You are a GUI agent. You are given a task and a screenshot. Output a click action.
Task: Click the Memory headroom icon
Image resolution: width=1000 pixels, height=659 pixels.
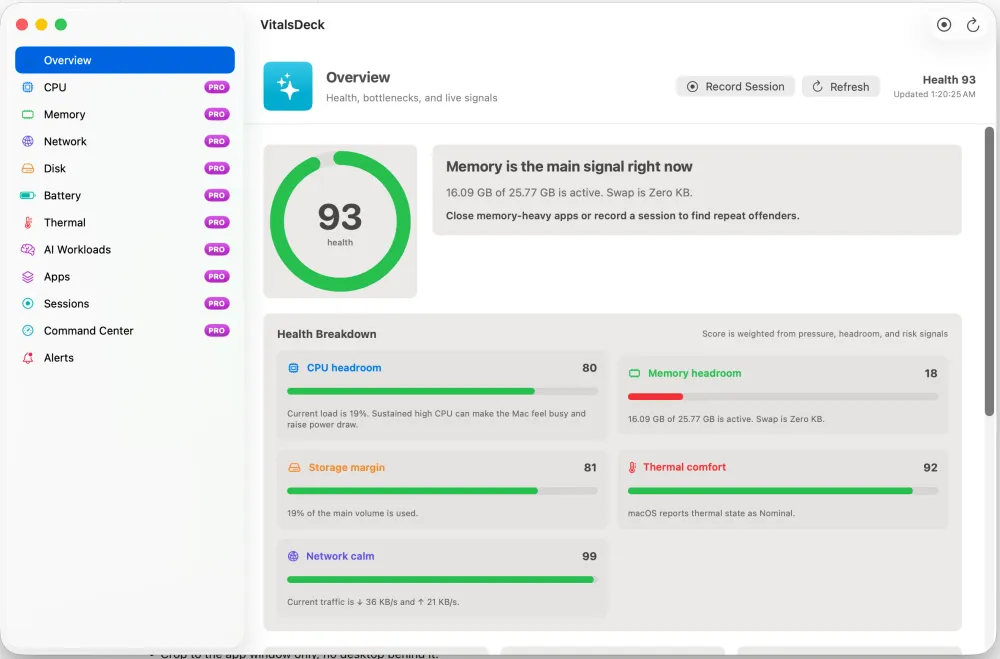634,373
